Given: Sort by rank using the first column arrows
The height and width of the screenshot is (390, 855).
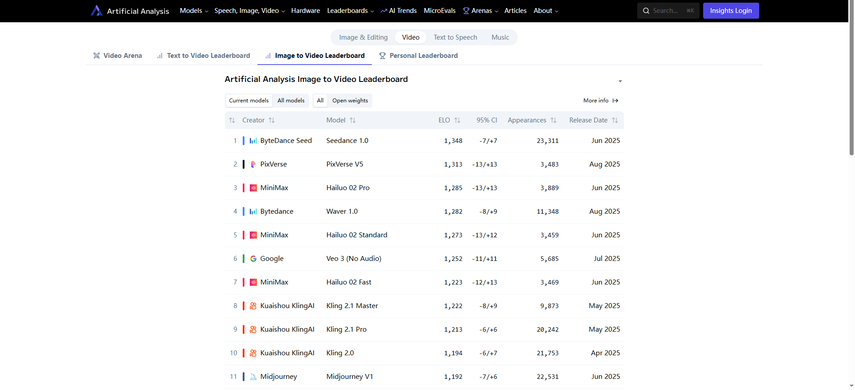Looking at the screenshot, I should 232,120.
